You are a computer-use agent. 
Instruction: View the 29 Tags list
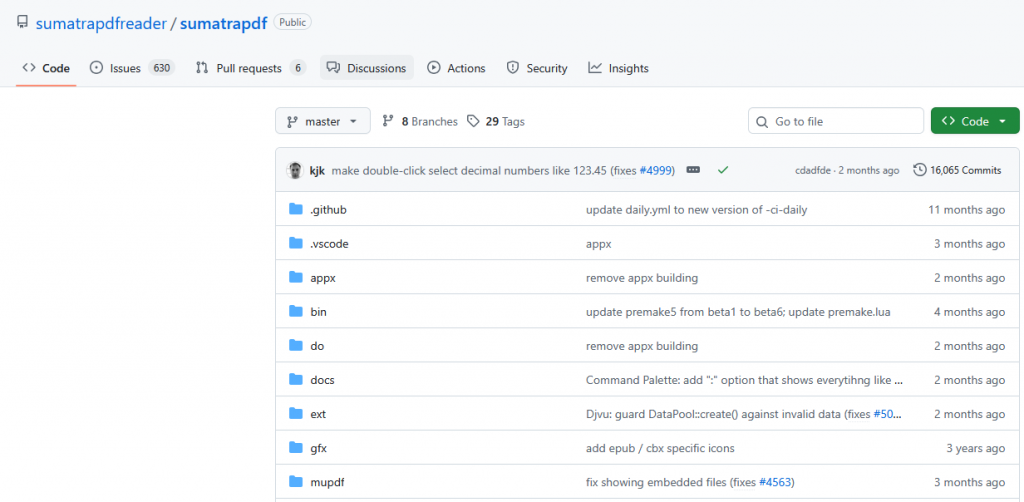(495, 121)
